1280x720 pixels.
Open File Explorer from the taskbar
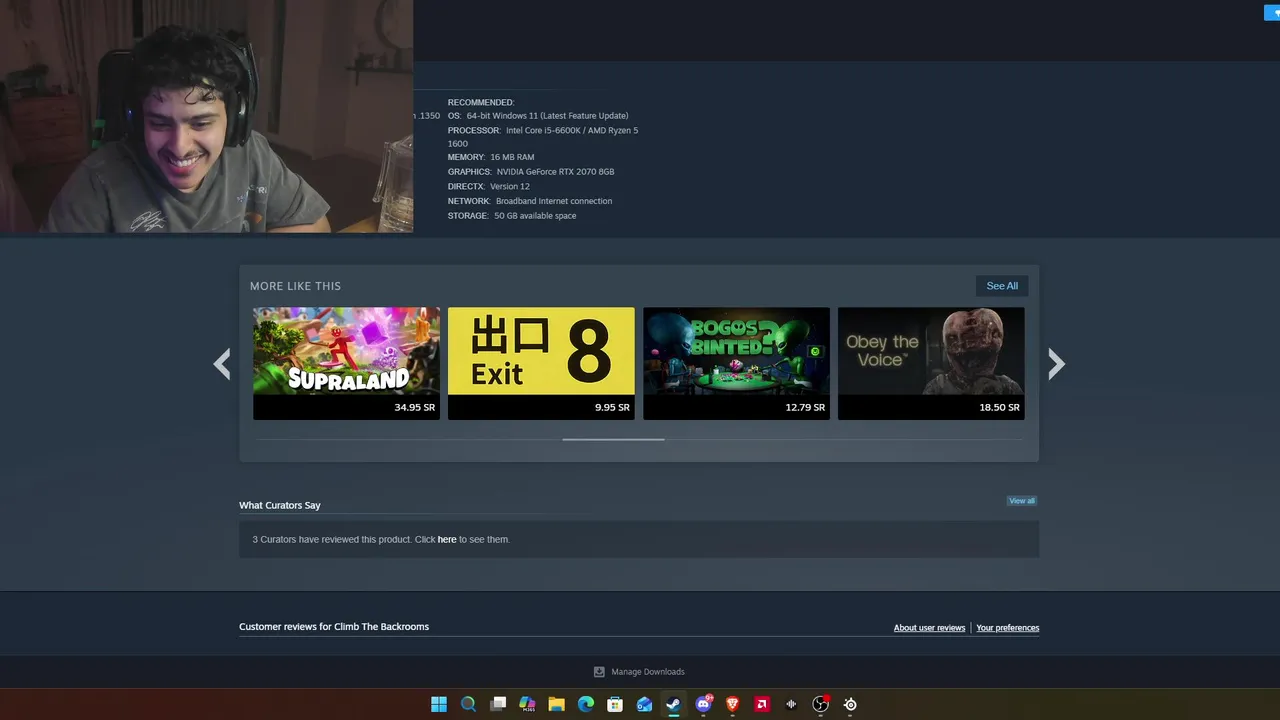coord(556,704)
